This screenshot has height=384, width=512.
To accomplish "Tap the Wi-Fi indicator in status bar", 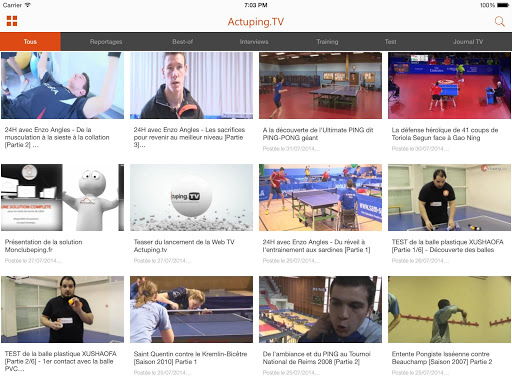I will [x=28, y=5].
